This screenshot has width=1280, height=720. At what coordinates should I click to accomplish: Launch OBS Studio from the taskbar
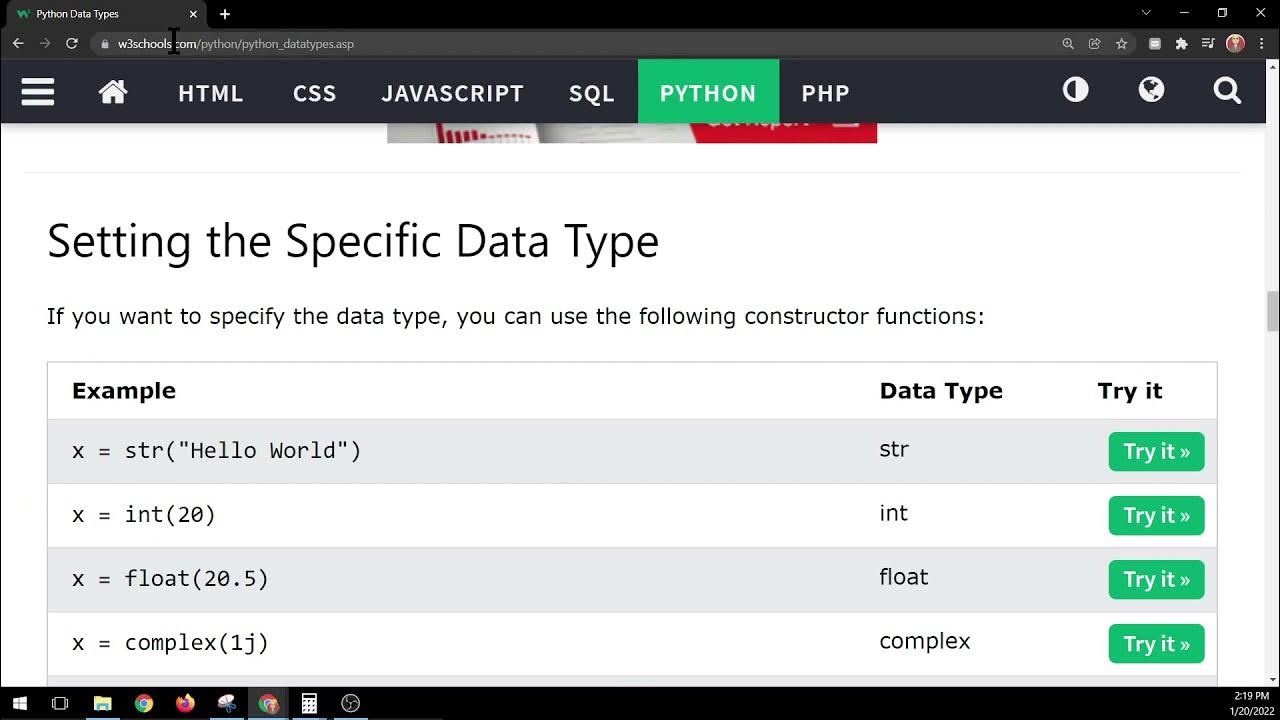350,703
